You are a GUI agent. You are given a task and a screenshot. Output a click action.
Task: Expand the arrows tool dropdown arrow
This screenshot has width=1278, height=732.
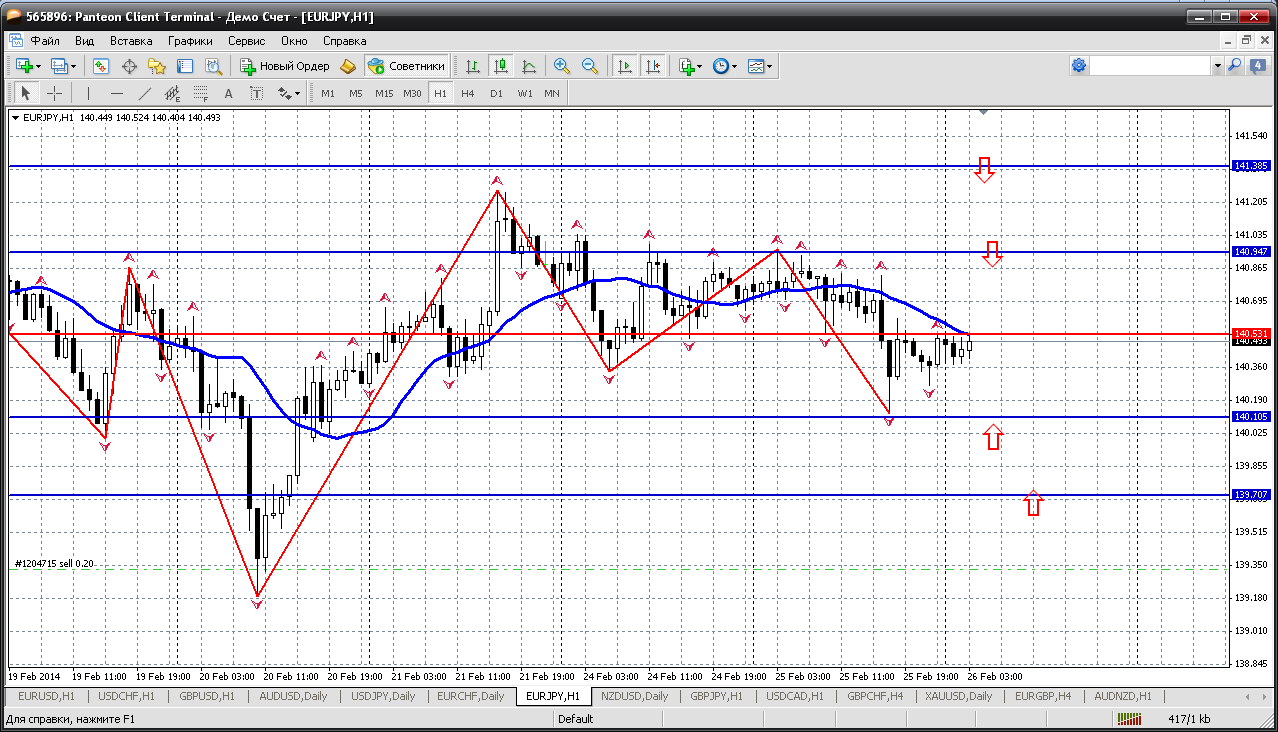point(298,93)
